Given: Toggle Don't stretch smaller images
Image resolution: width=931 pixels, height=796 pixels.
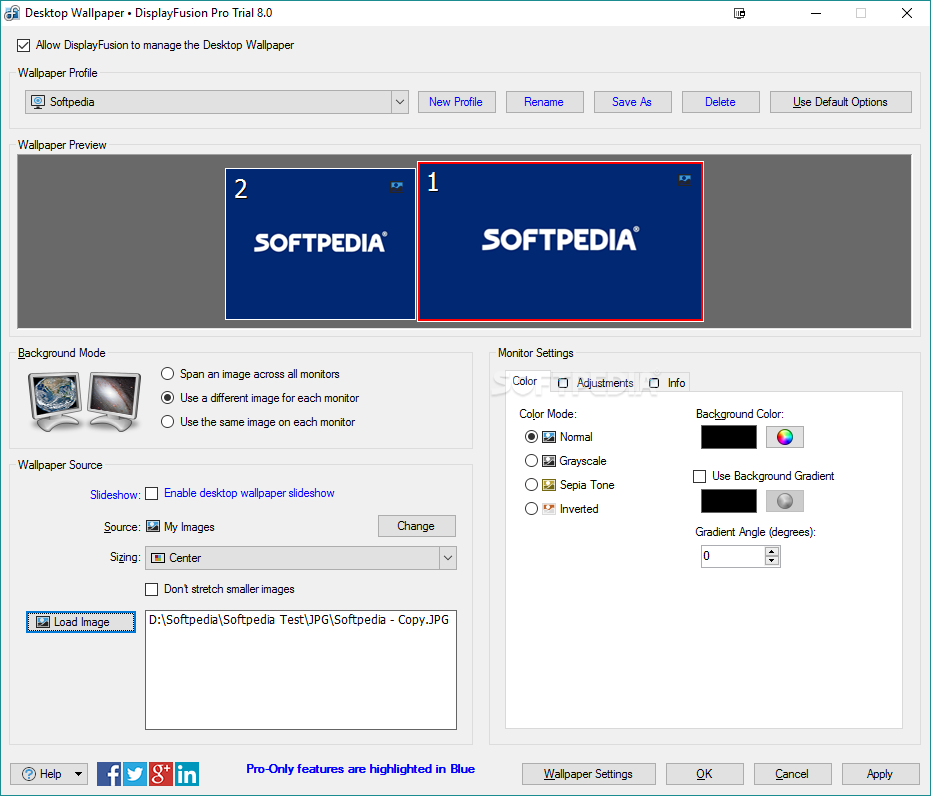Looking at the screenshot, I should 152,589.
